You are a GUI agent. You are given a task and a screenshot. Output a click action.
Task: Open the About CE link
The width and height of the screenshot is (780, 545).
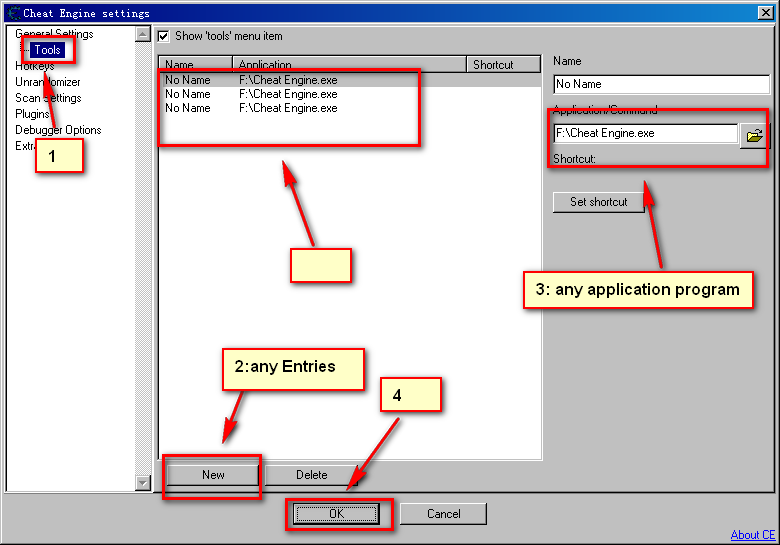tap(752, 535)
